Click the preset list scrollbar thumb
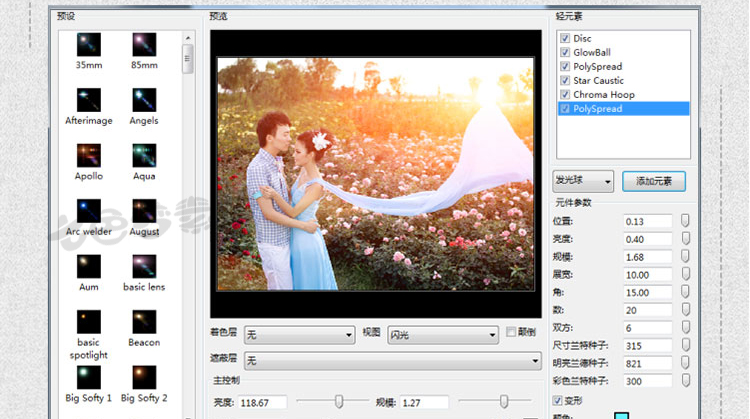 188,59
